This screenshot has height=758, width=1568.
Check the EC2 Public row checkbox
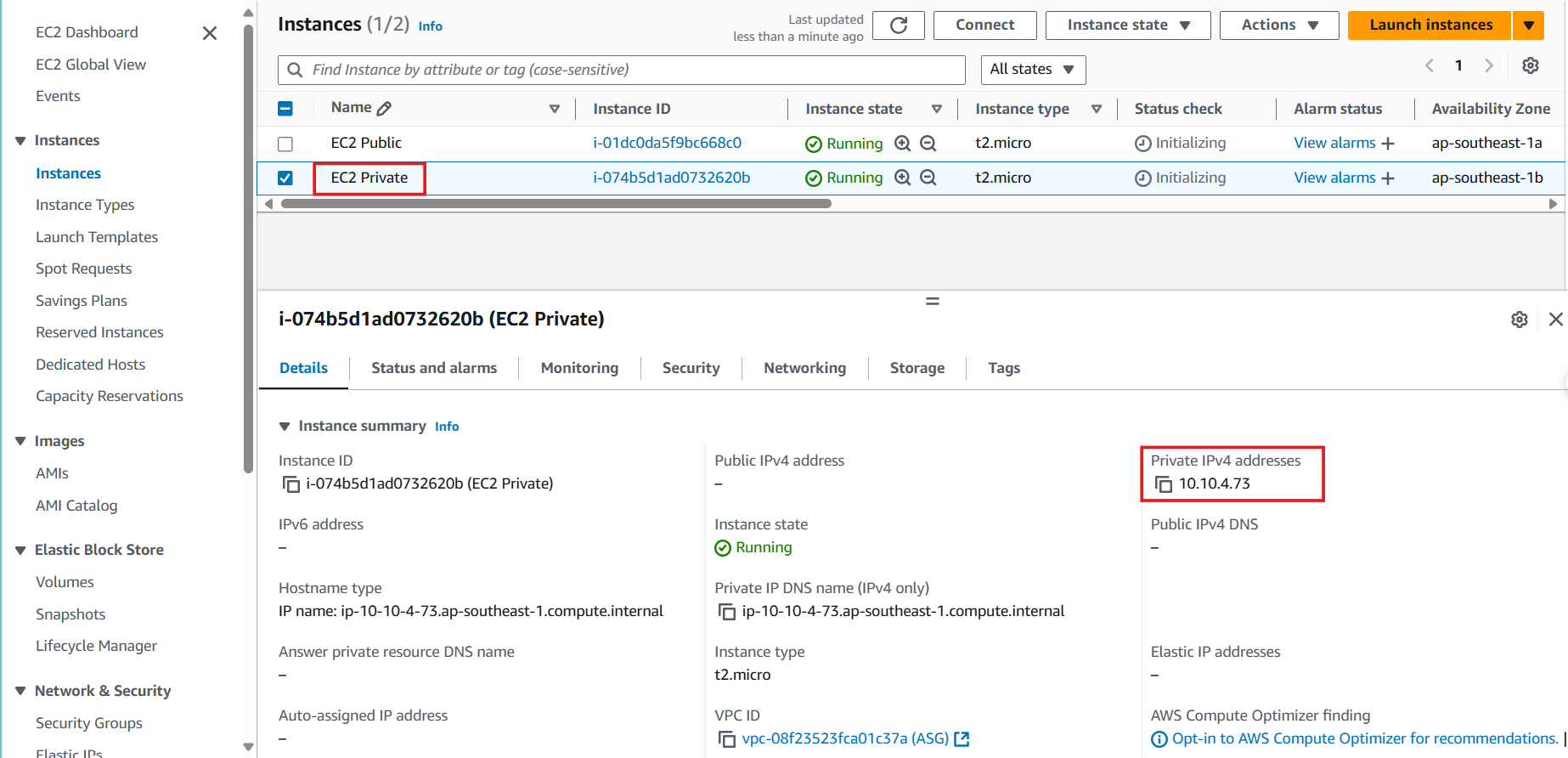pos(285,144)
